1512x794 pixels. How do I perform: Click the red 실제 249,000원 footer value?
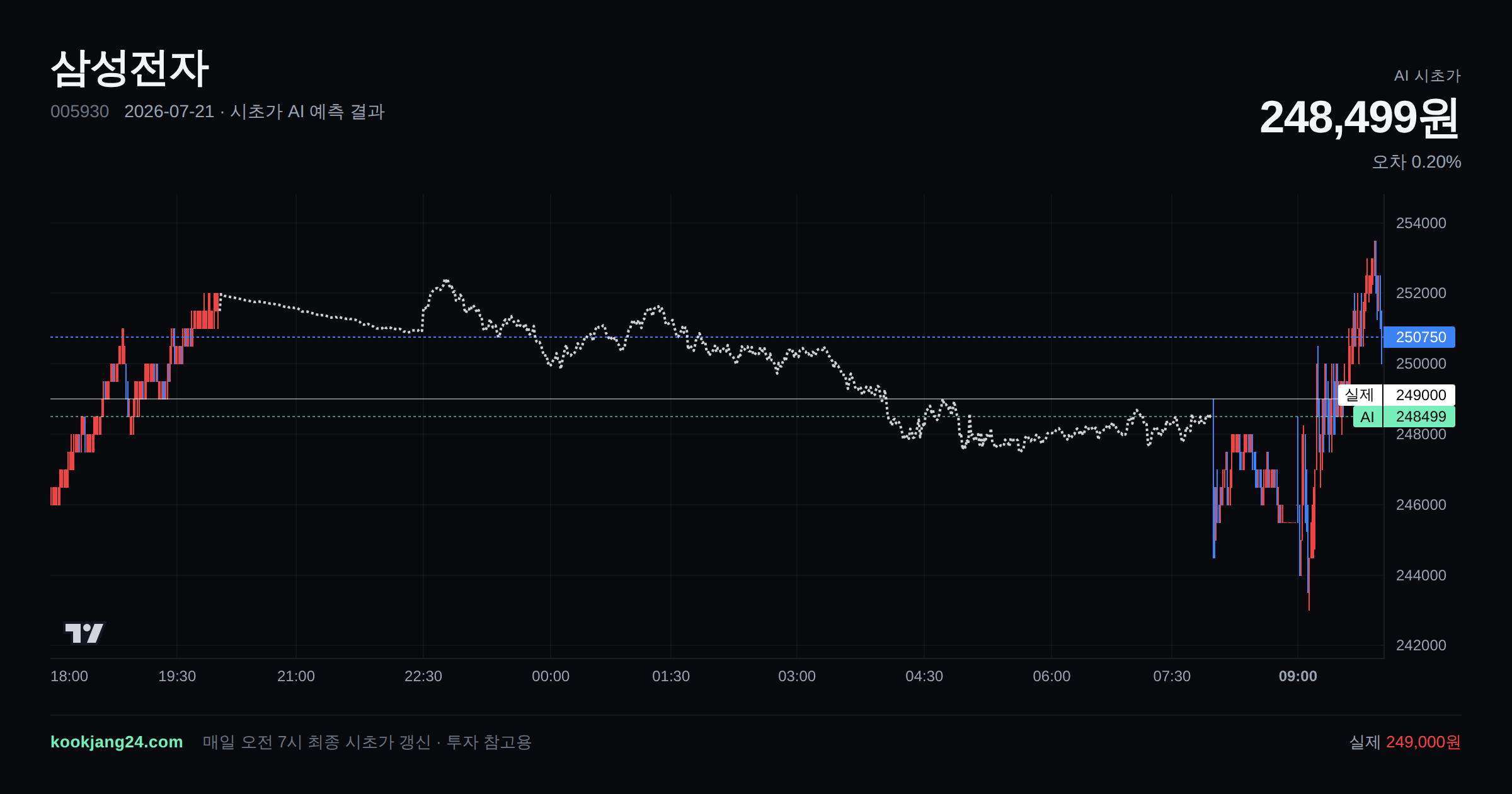pyautogui.click(x=1423, y=742)
